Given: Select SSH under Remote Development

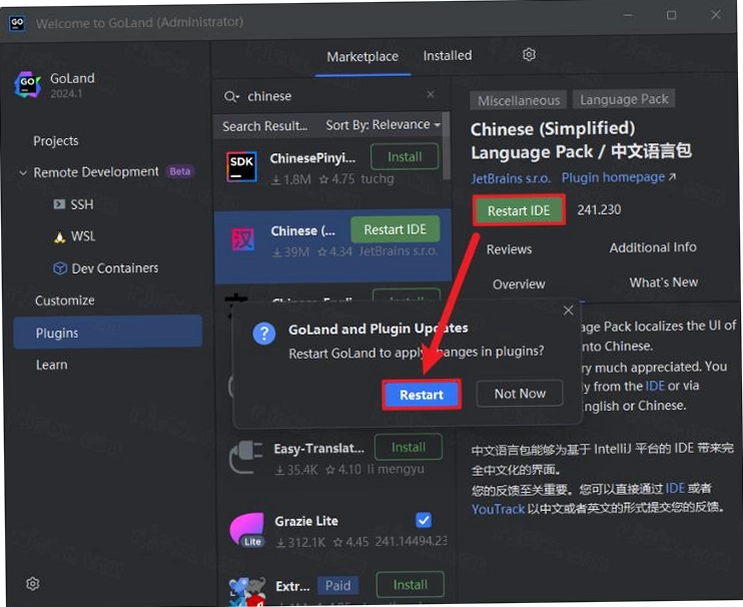Looking at the screenshot, I should pos(82,204).
